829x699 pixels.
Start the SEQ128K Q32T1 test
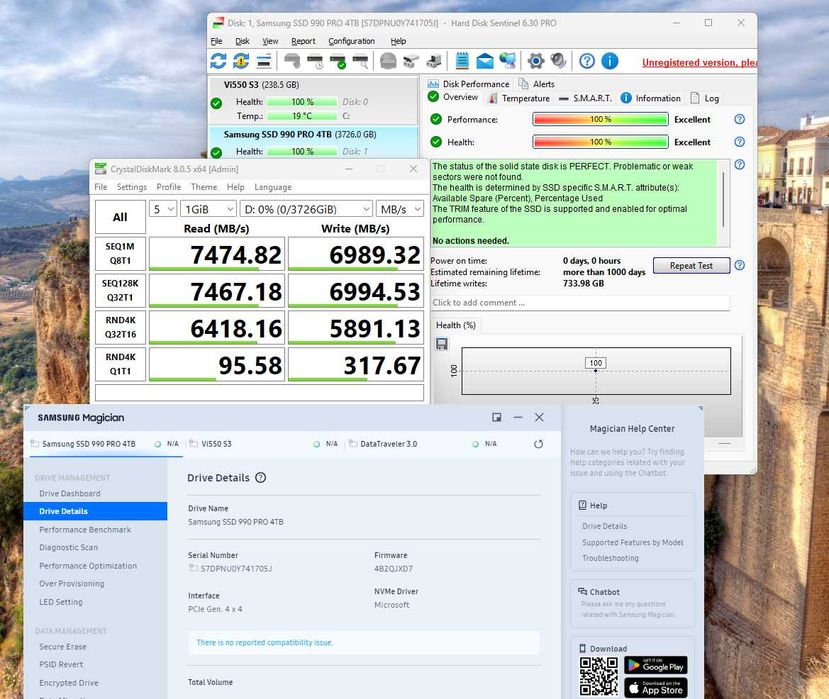[x=120, y=291]
